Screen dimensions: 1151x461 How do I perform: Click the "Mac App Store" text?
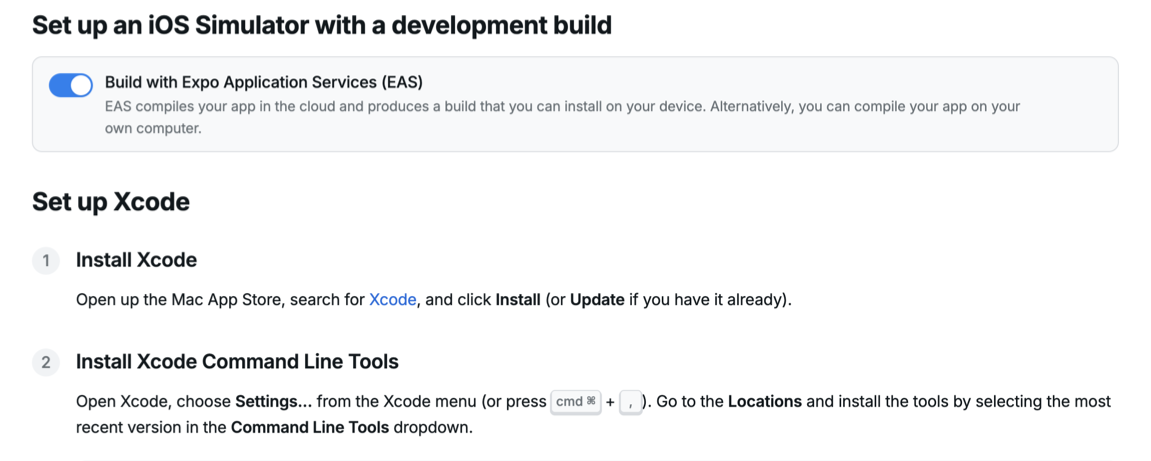[x=241, y=300]
